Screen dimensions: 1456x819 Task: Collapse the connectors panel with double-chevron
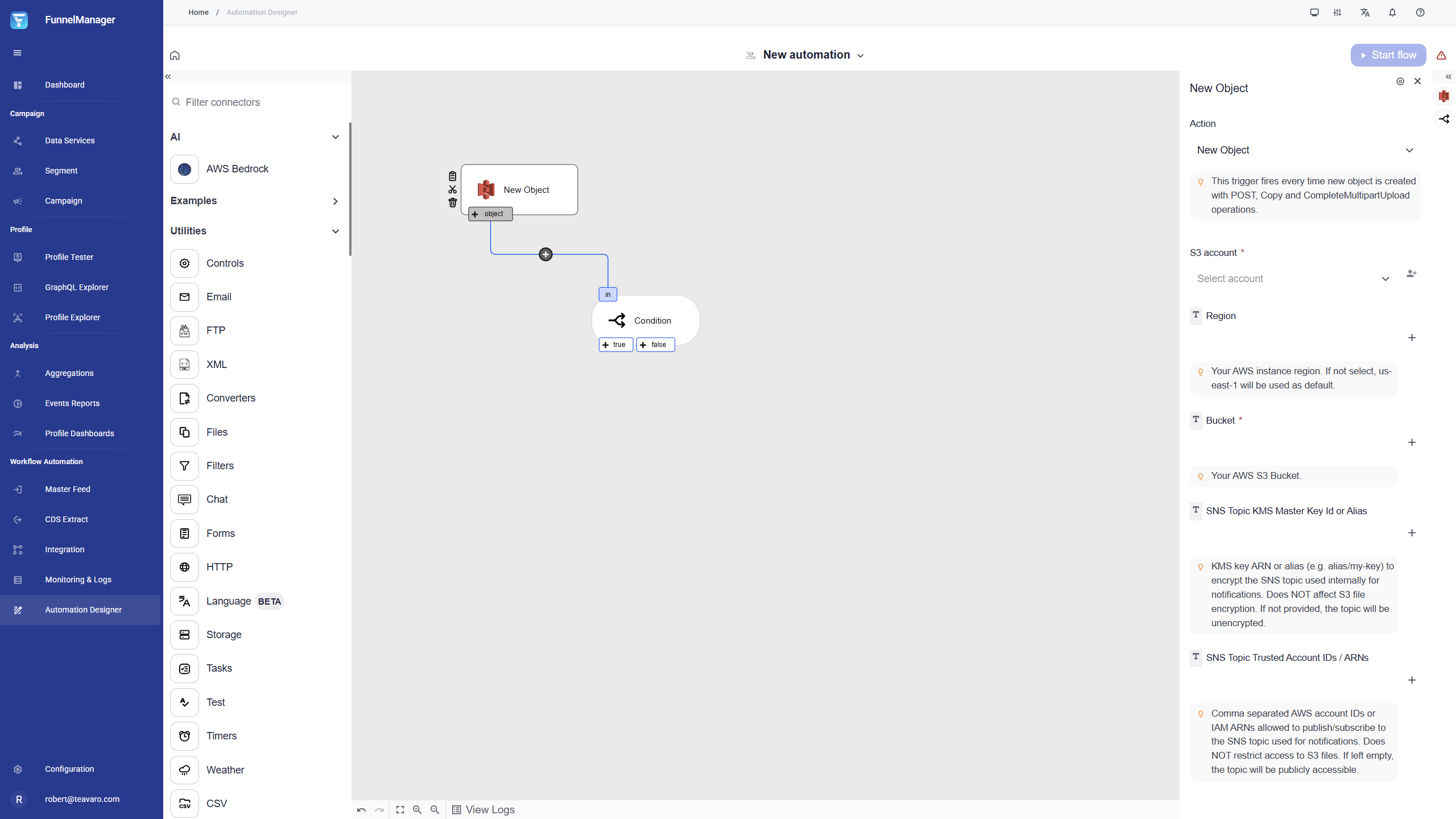pos(168,76)
